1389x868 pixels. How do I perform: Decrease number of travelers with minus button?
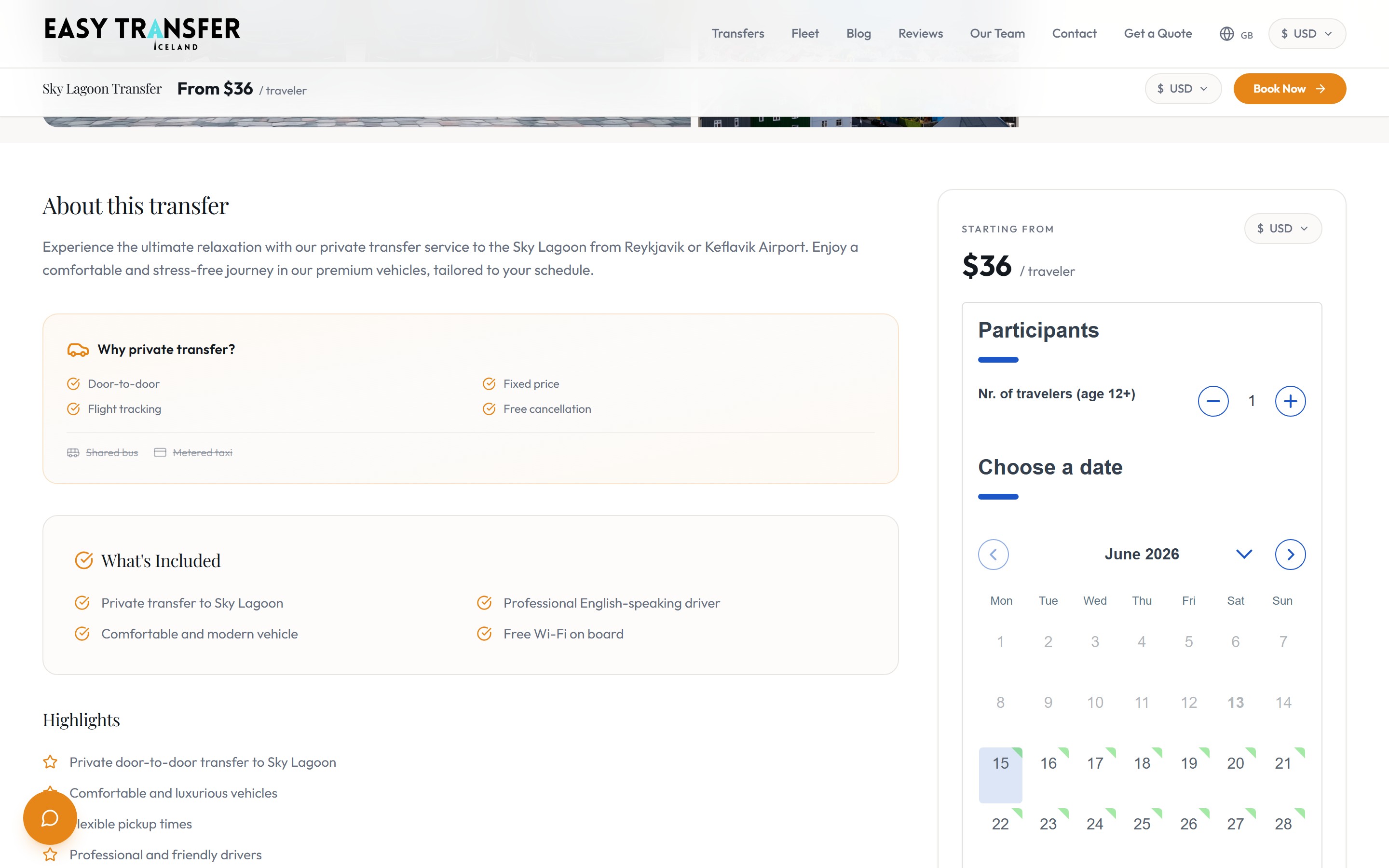(x=1213, y=401)
